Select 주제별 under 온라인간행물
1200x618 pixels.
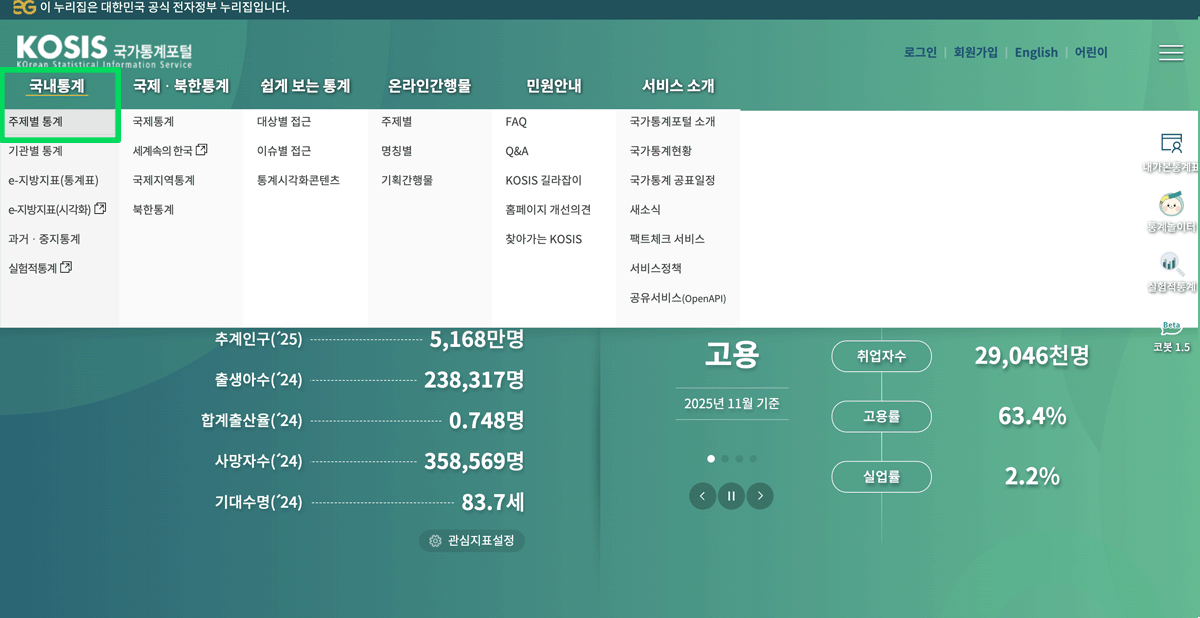tap(396, 122)
